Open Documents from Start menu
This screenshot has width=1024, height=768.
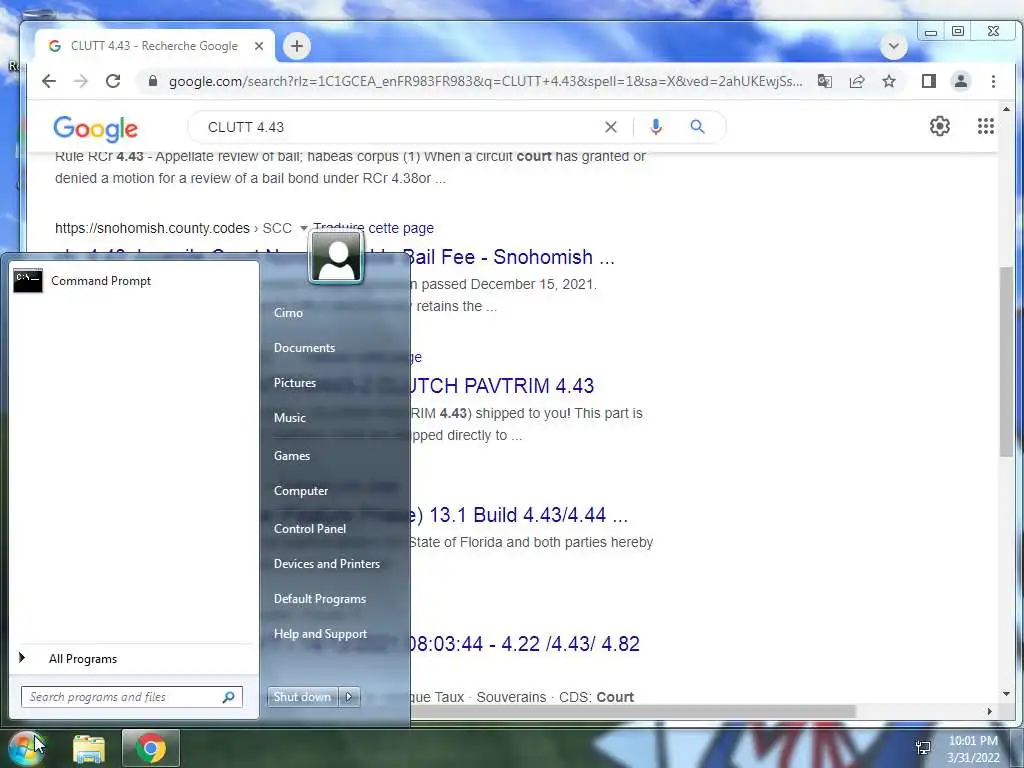[x=304, y=347]
